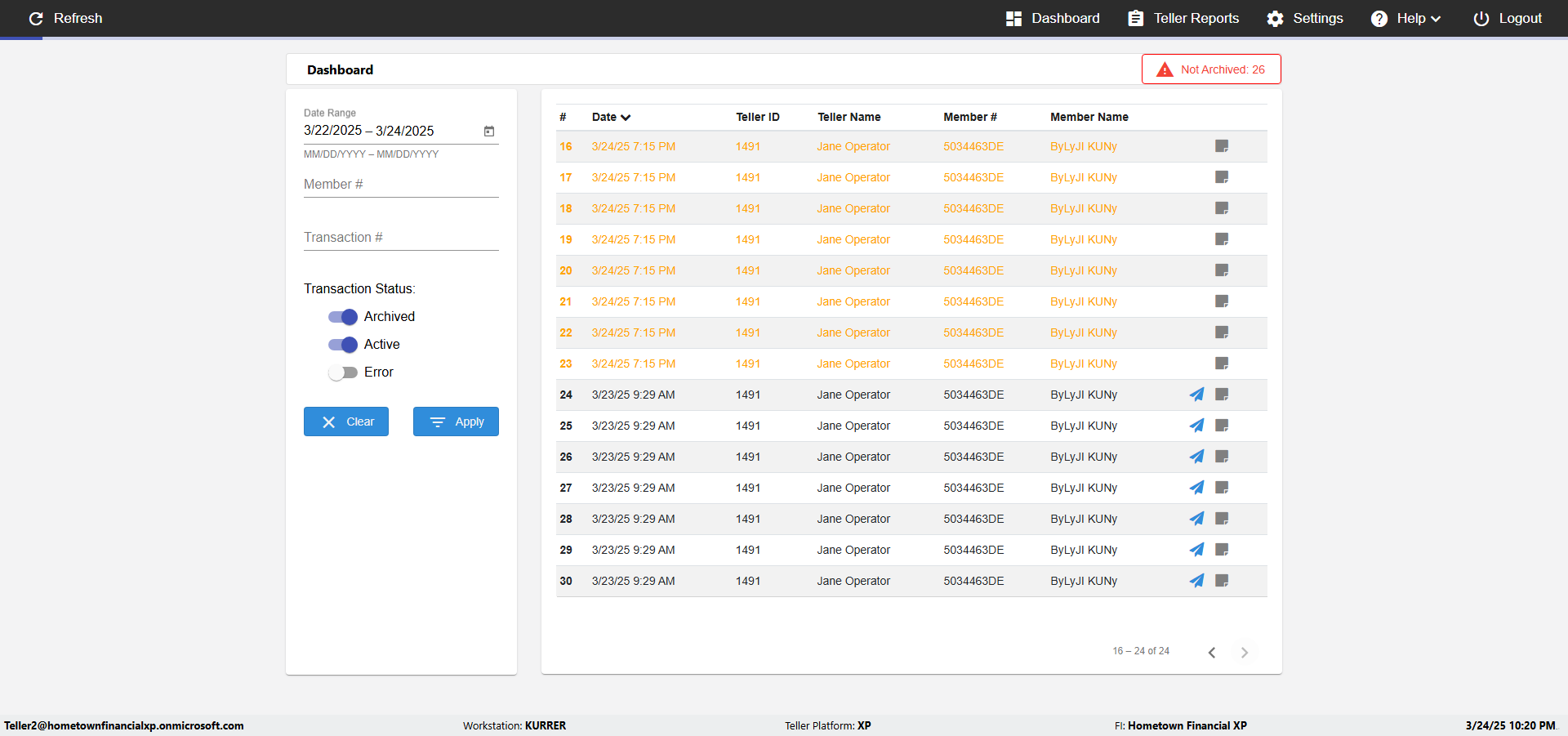1568x736 pixels.
Task: Open note icon for row 27
Action: 1222,488
